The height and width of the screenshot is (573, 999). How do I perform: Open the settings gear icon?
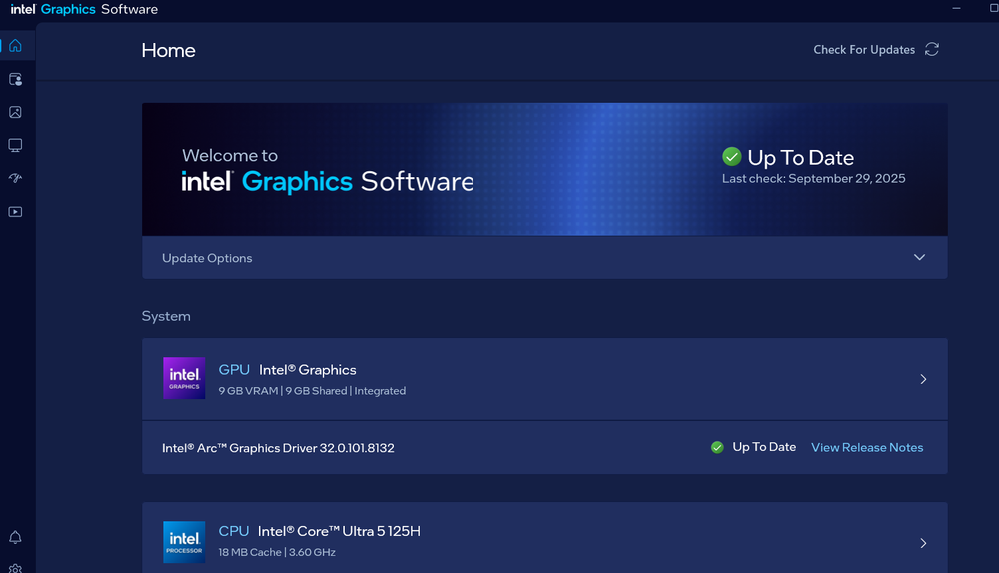pyautogui.click(x=15, y=567)
